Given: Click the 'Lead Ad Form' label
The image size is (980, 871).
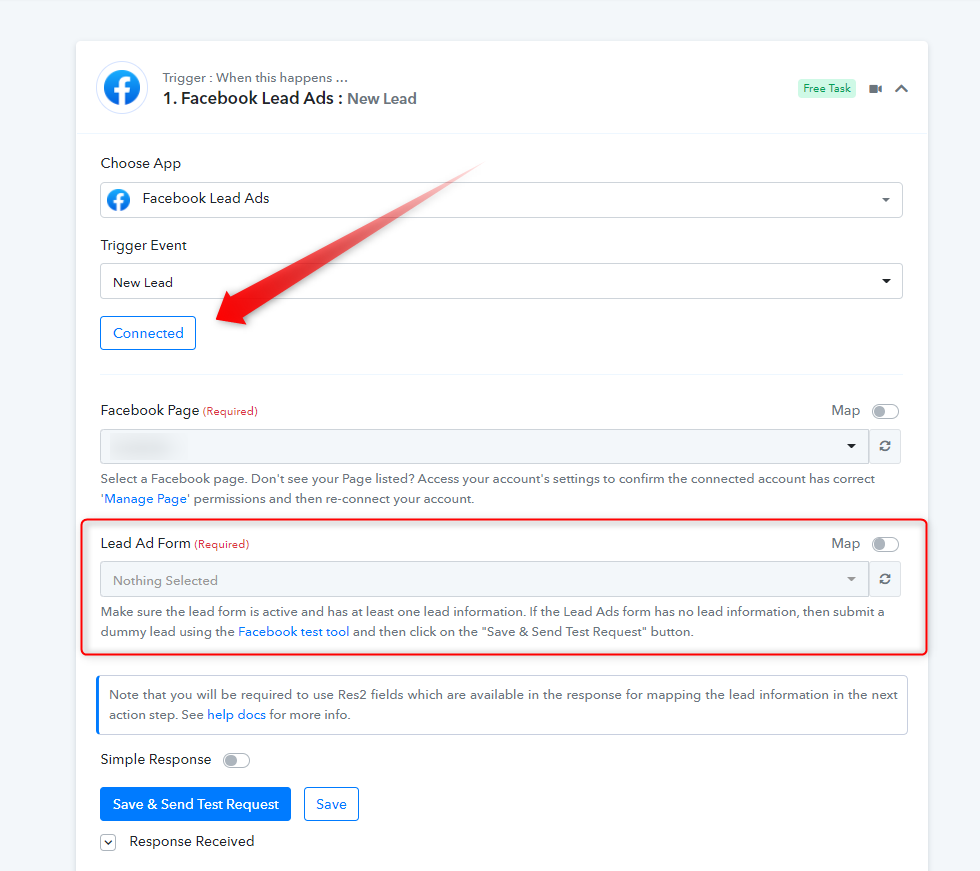Looking at the screenshot, I should point(146,544).
